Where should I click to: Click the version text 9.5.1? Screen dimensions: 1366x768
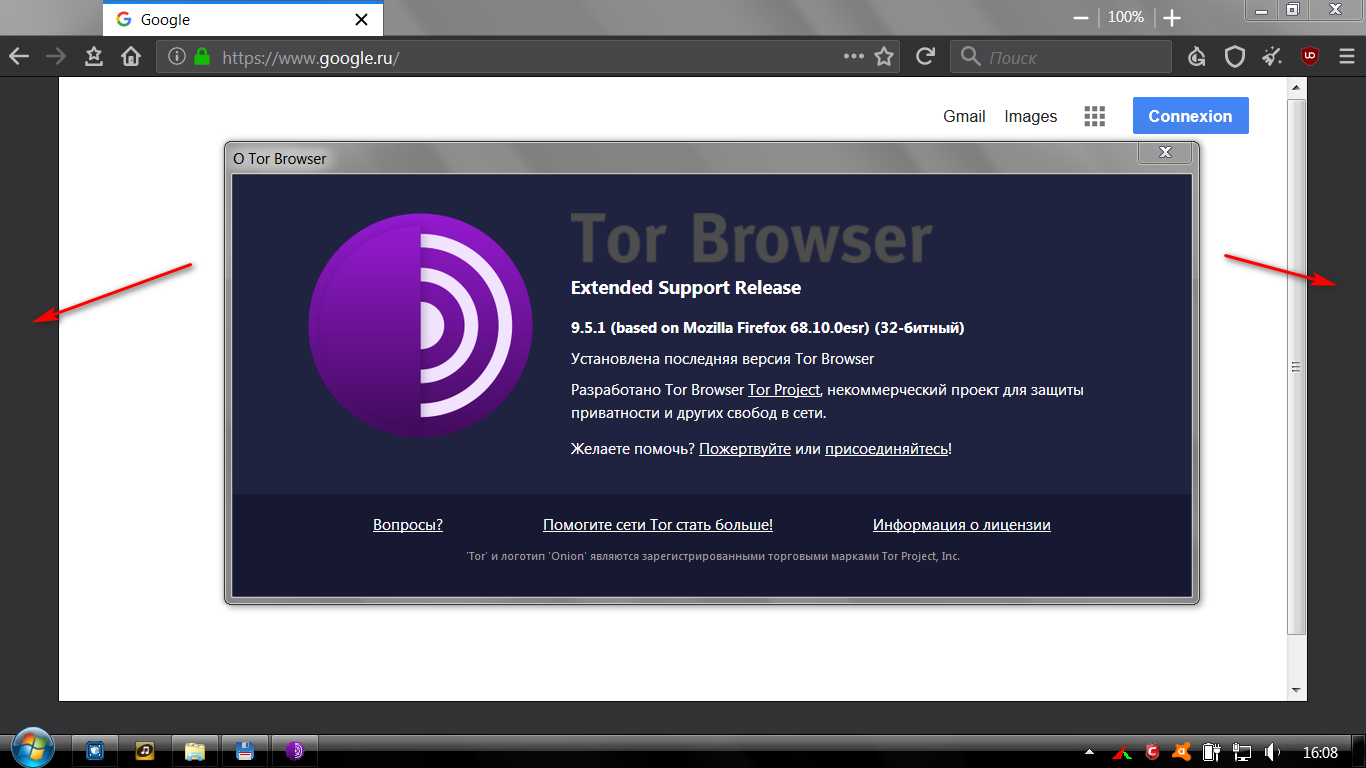[768, 328]
